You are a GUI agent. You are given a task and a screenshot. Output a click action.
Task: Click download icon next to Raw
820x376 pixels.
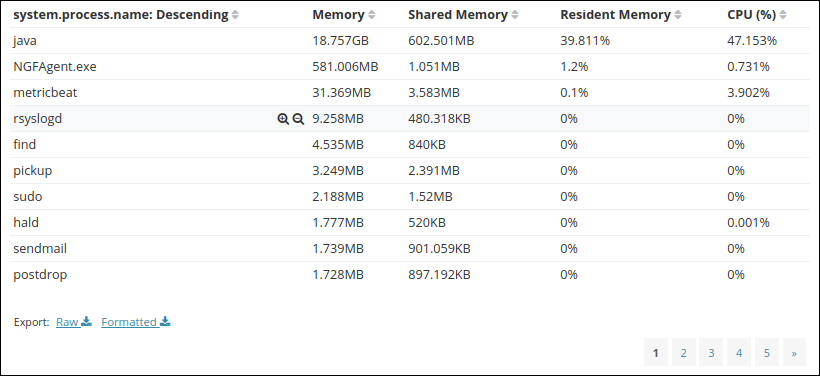(x=87, y=321)
